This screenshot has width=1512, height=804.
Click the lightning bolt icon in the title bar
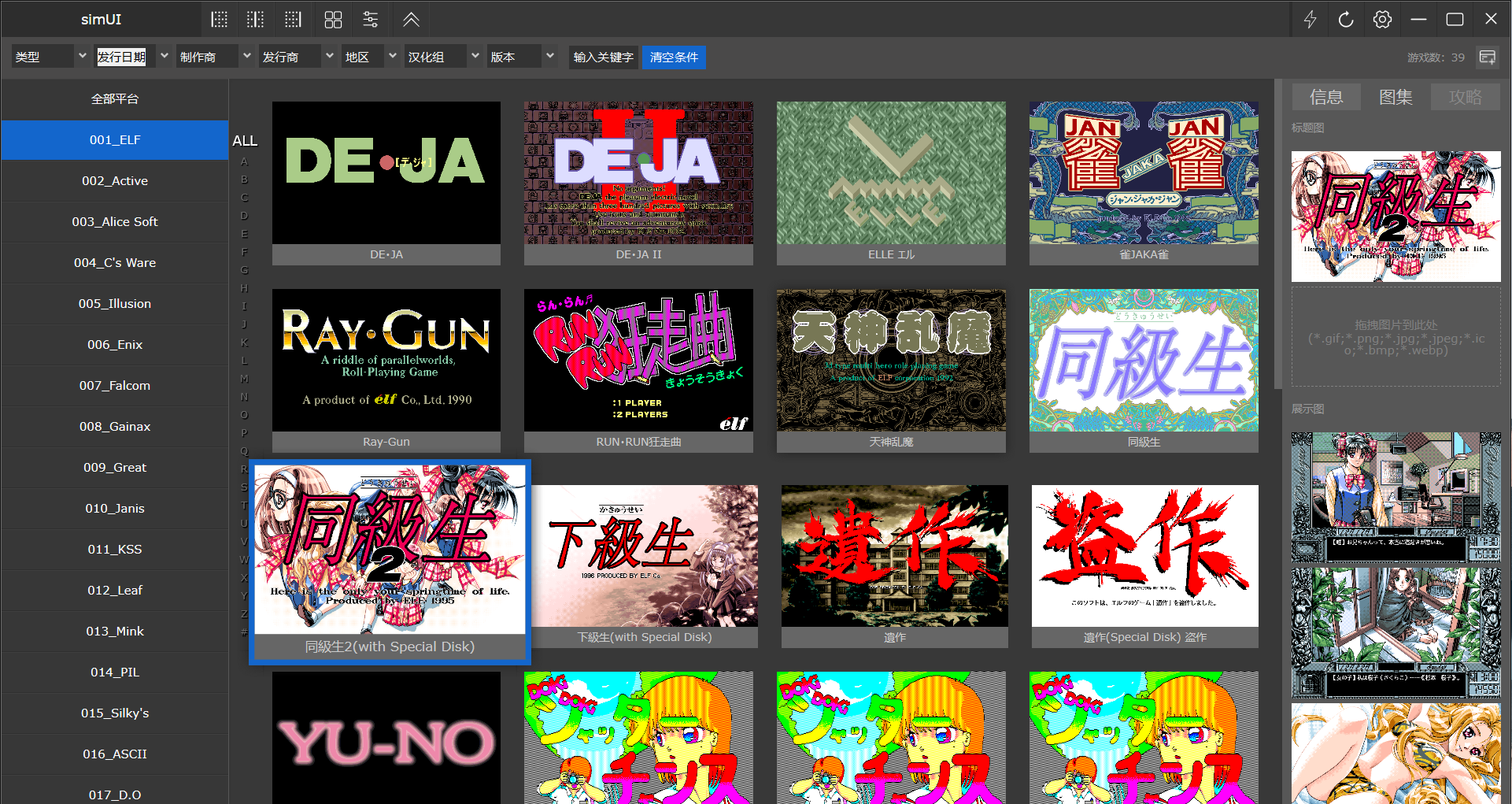tap(1310, 20)
